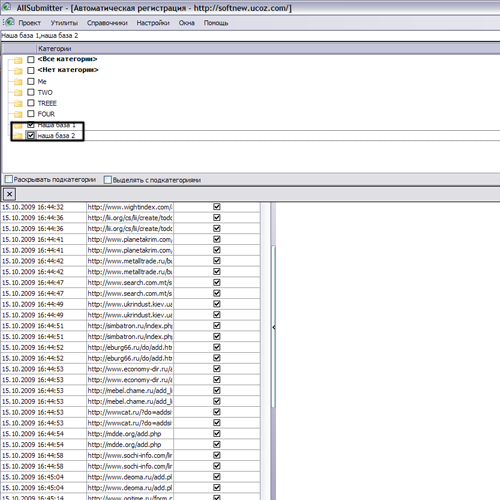This screenshot has width=500, height=500.
Task: Click first http://li.org/cs/li/create row at 16:44:36
Action: pyautogui.click(x=130, y=218)
